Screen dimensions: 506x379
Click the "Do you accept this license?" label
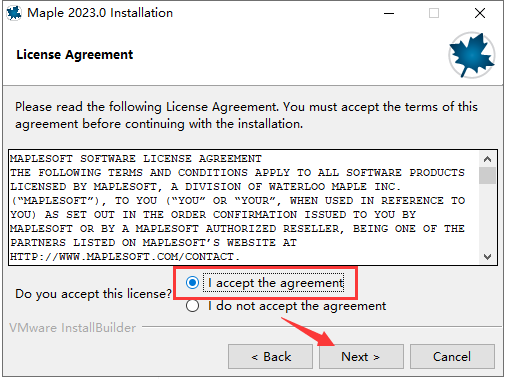pos(93,294)
